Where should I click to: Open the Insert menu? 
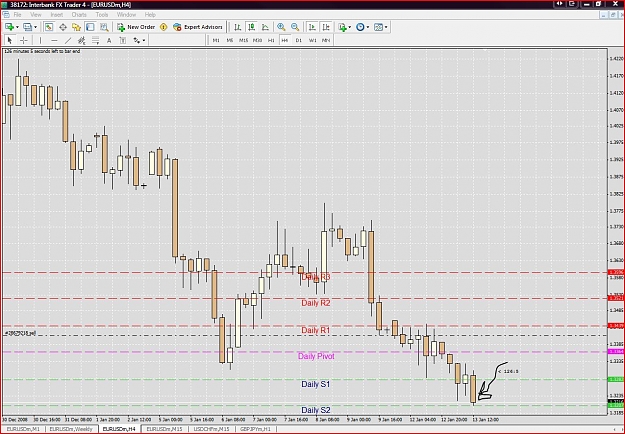[57, 15]
